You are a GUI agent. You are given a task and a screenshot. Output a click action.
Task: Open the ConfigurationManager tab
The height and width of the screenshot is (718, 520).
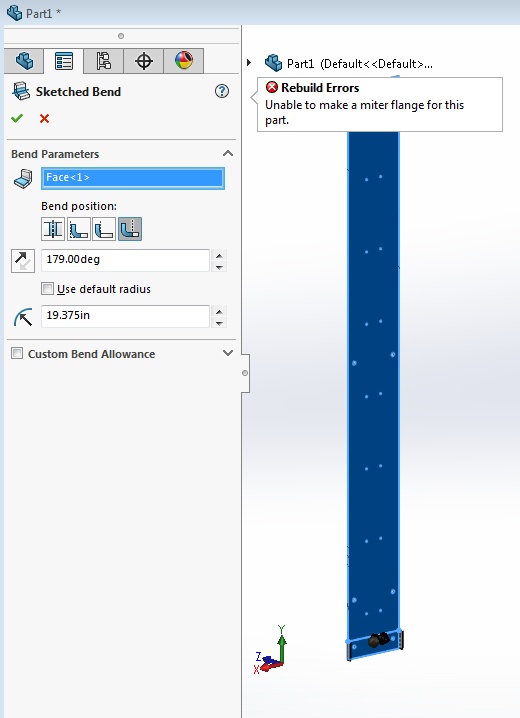(x=103, y=61)
